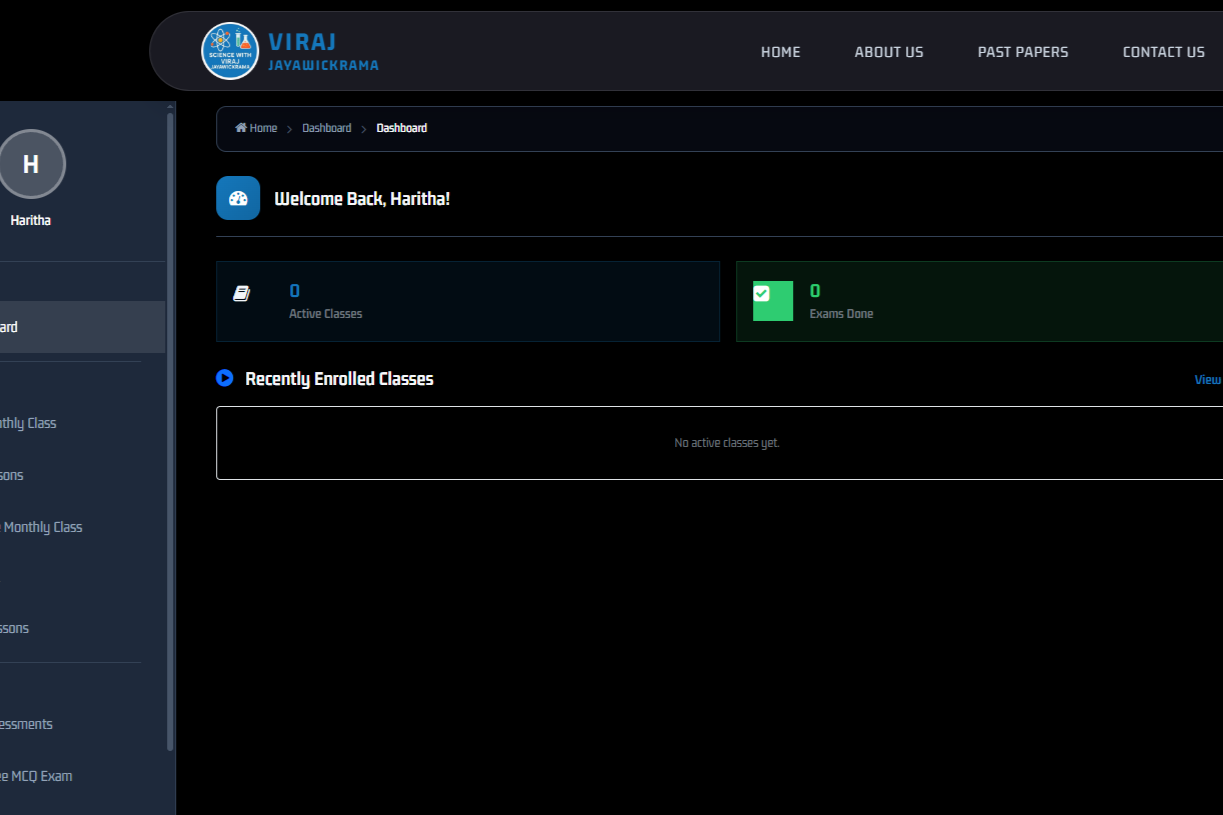The width and height of the screenshot is (1223, 815).
Task: Go to ABOUT US page
Action: tap(888, 52)
